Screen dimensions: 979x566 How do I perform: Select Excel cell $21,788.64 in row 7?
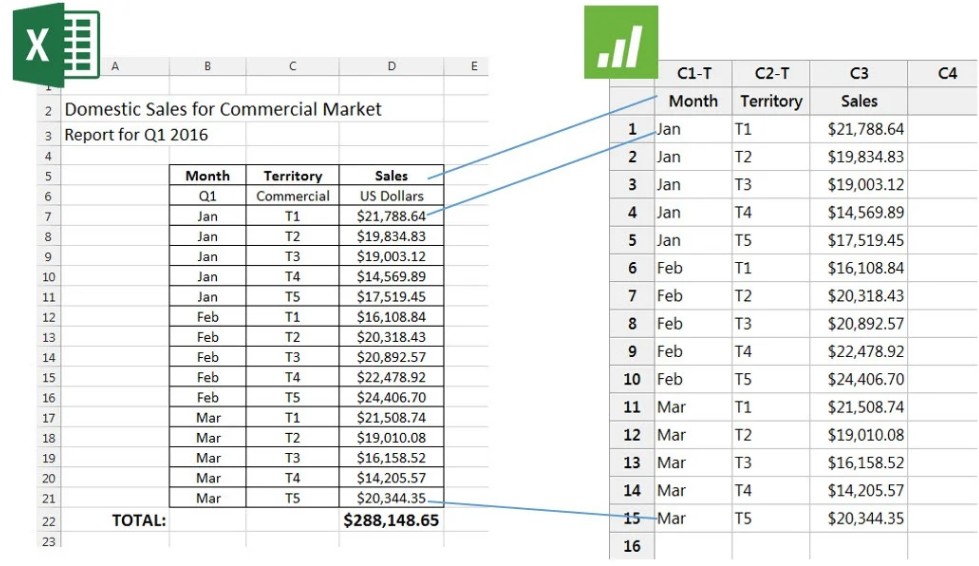coord(391,216)
